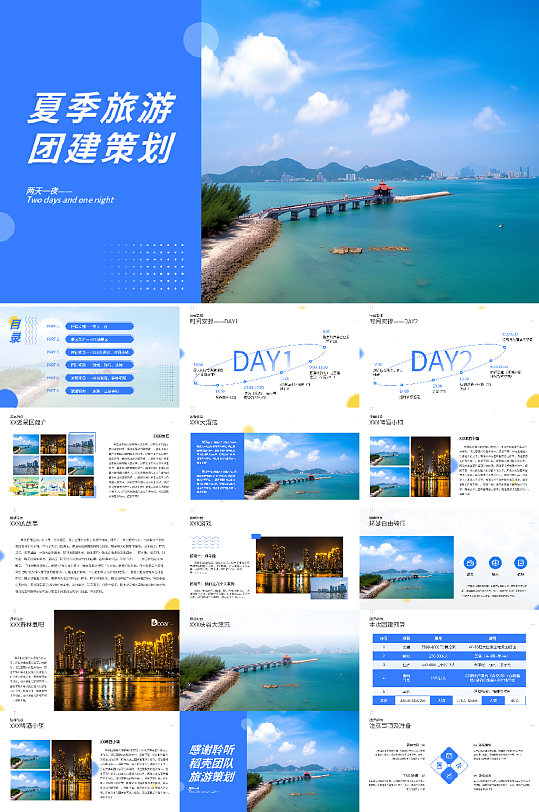The image size is (539, 812).
Task: Click the budget table header row
Action: [449, 639]
